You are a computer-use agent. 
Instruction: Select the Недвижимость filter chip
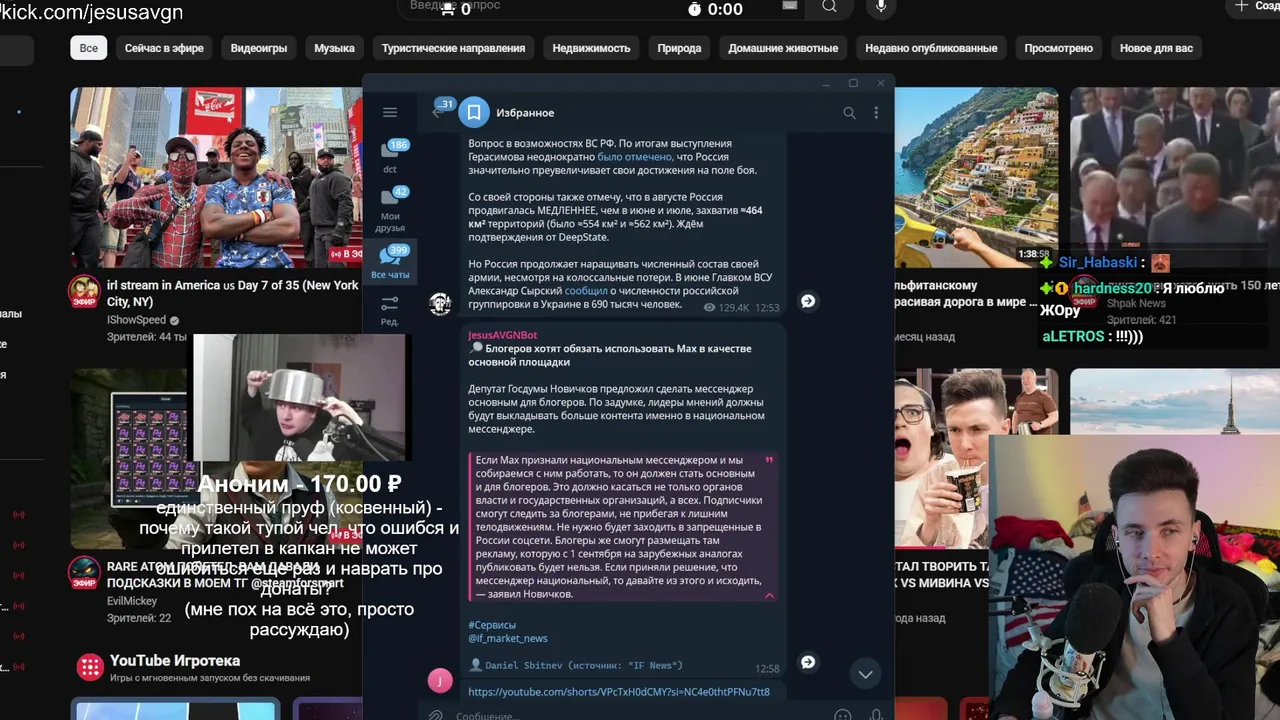click(x=591, y=48)
